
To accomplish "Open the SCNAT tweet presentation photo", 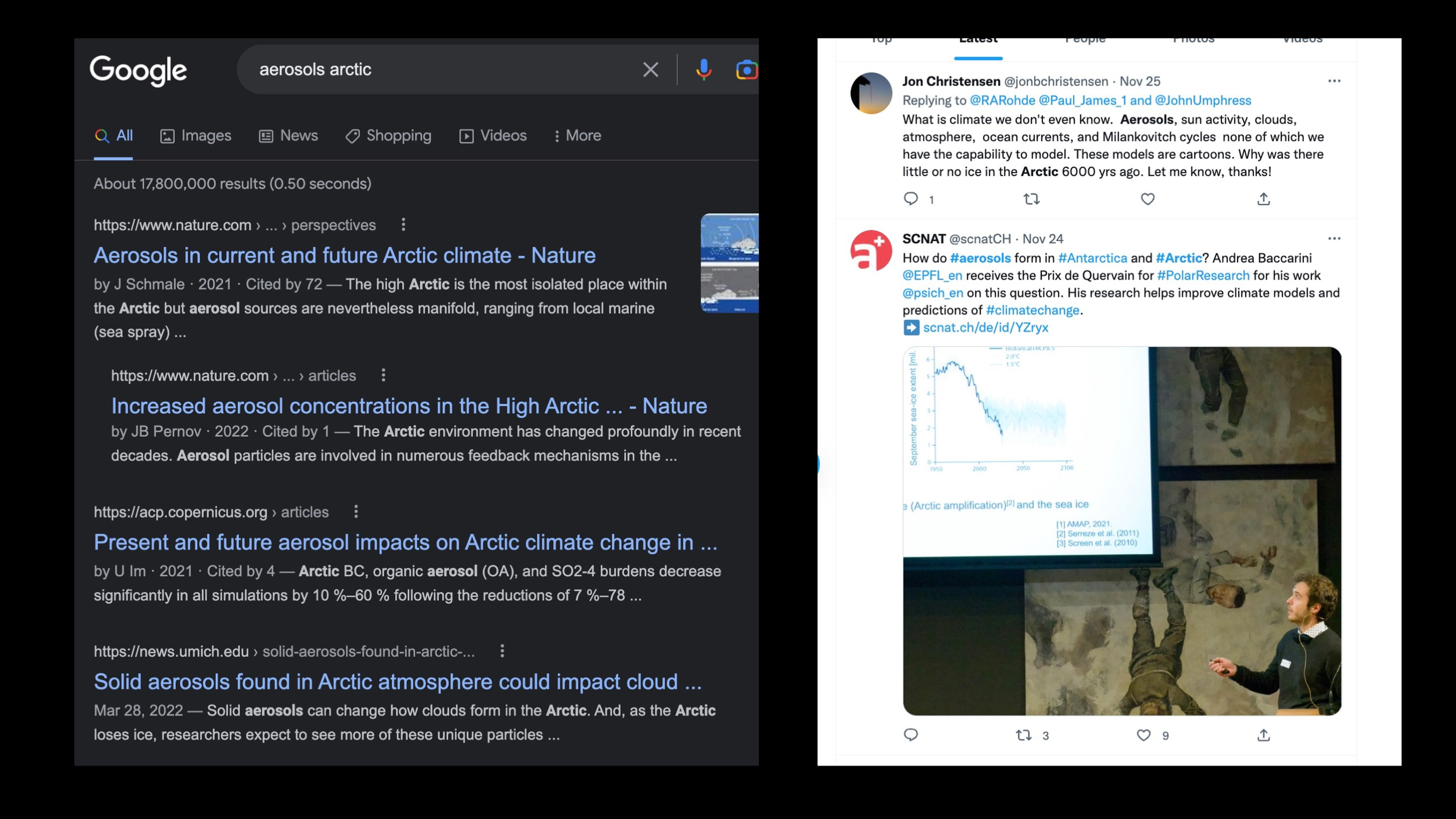I will [x=1122, y=531].
